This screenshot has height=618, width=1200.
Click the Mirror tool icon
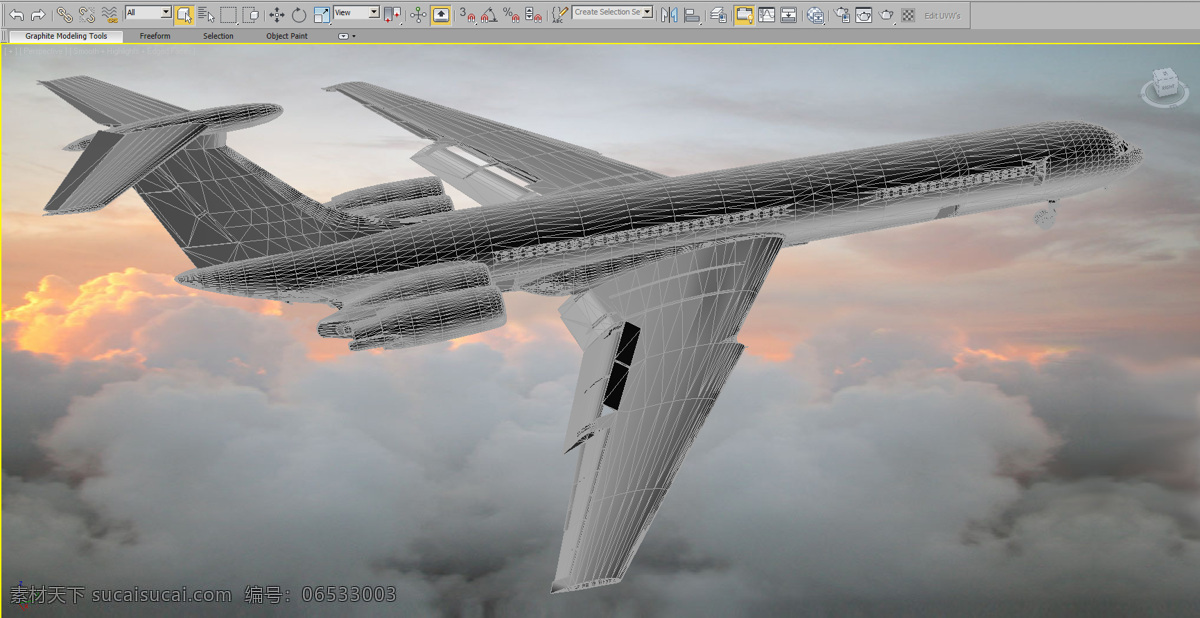tap(669, 15)
